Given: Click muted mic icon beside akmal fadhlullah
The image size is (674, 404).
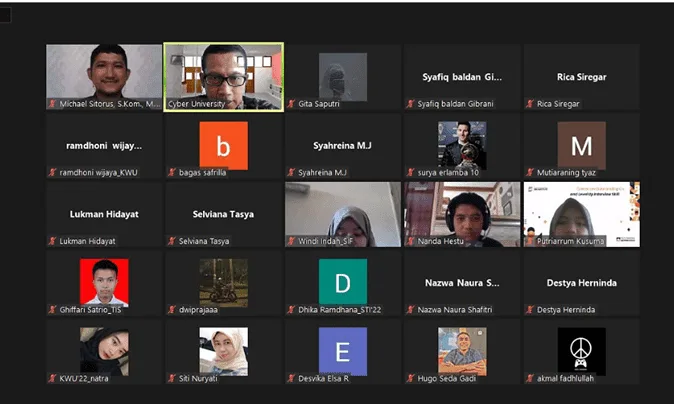Looking at the screenshot, I should (x=530, y=378).
